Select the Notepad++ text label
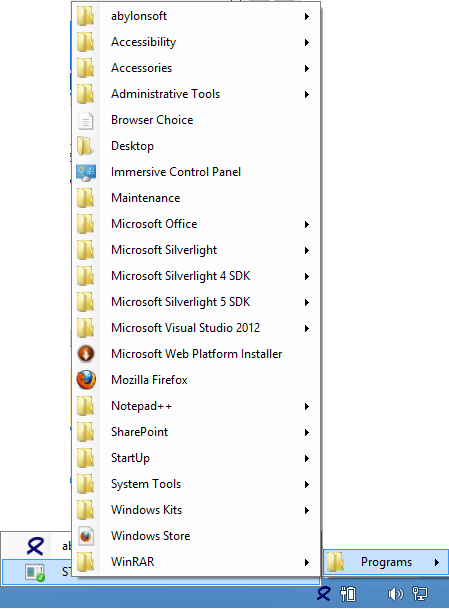Screen dimensions: 449x609 tap(141, 406)
